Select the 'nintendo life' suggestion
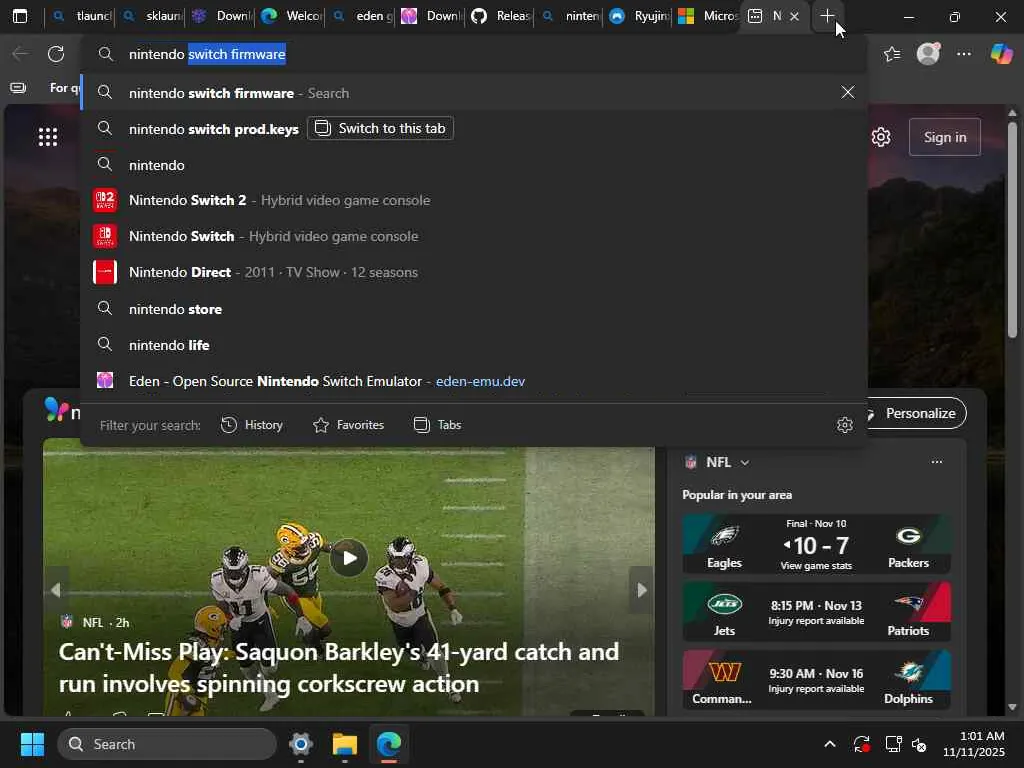 [473, 345]
